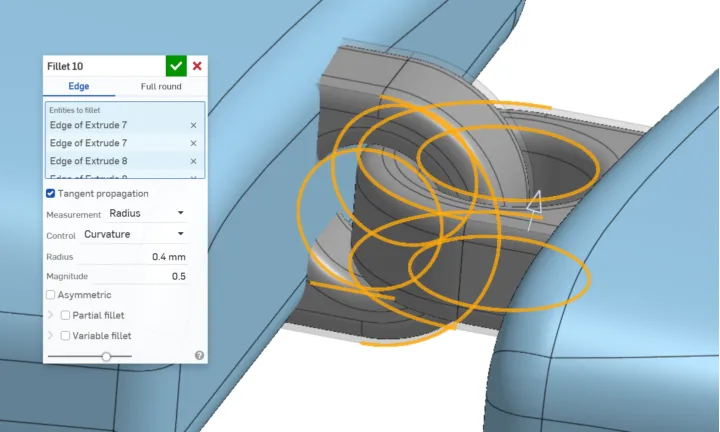Focus the Entities to fillet field
The height and width of the screenshot is (432, 720).
click(x=125, y=140)
